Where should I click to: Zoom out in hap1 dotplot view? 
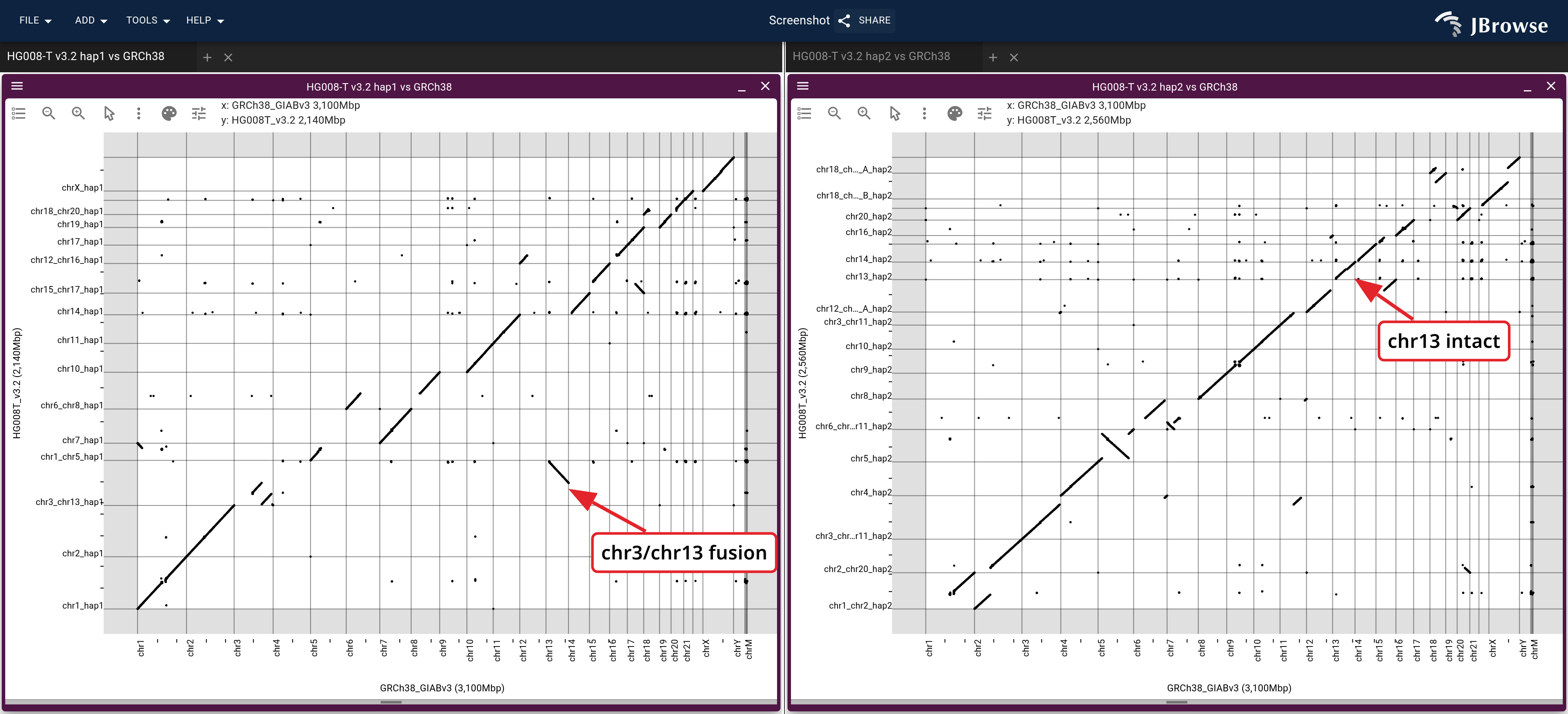point(49,113)
